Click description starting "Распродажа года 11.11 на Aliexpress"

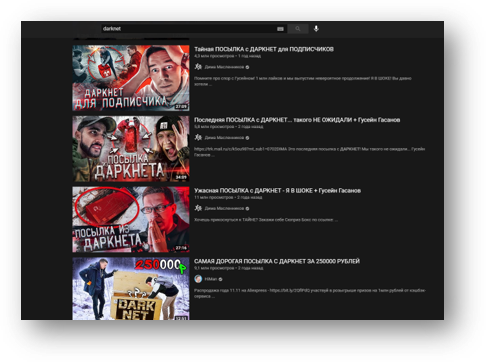[310, 293]
